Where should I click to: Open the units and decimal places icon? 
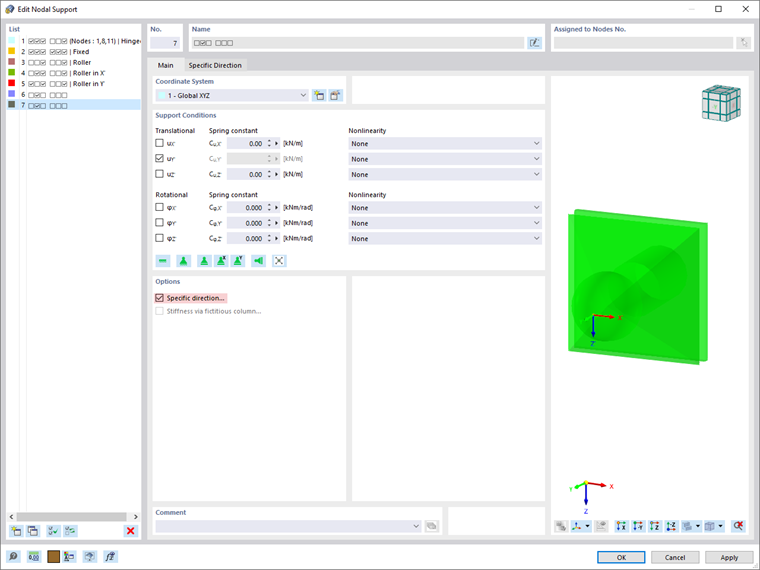tap(33, 556)
